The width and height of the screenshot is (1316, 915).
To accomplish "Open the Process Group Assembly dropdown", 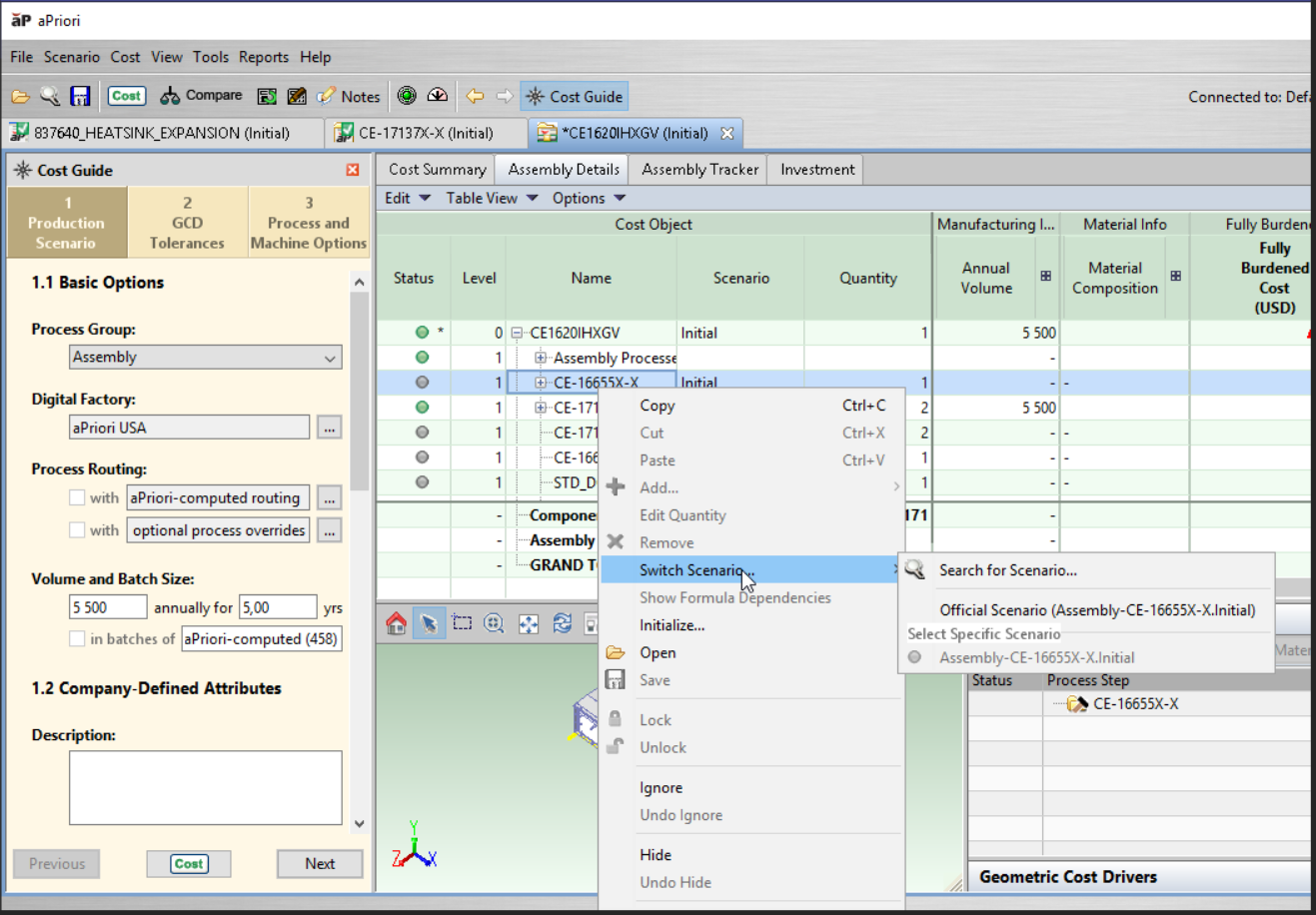I will (206, 358).
